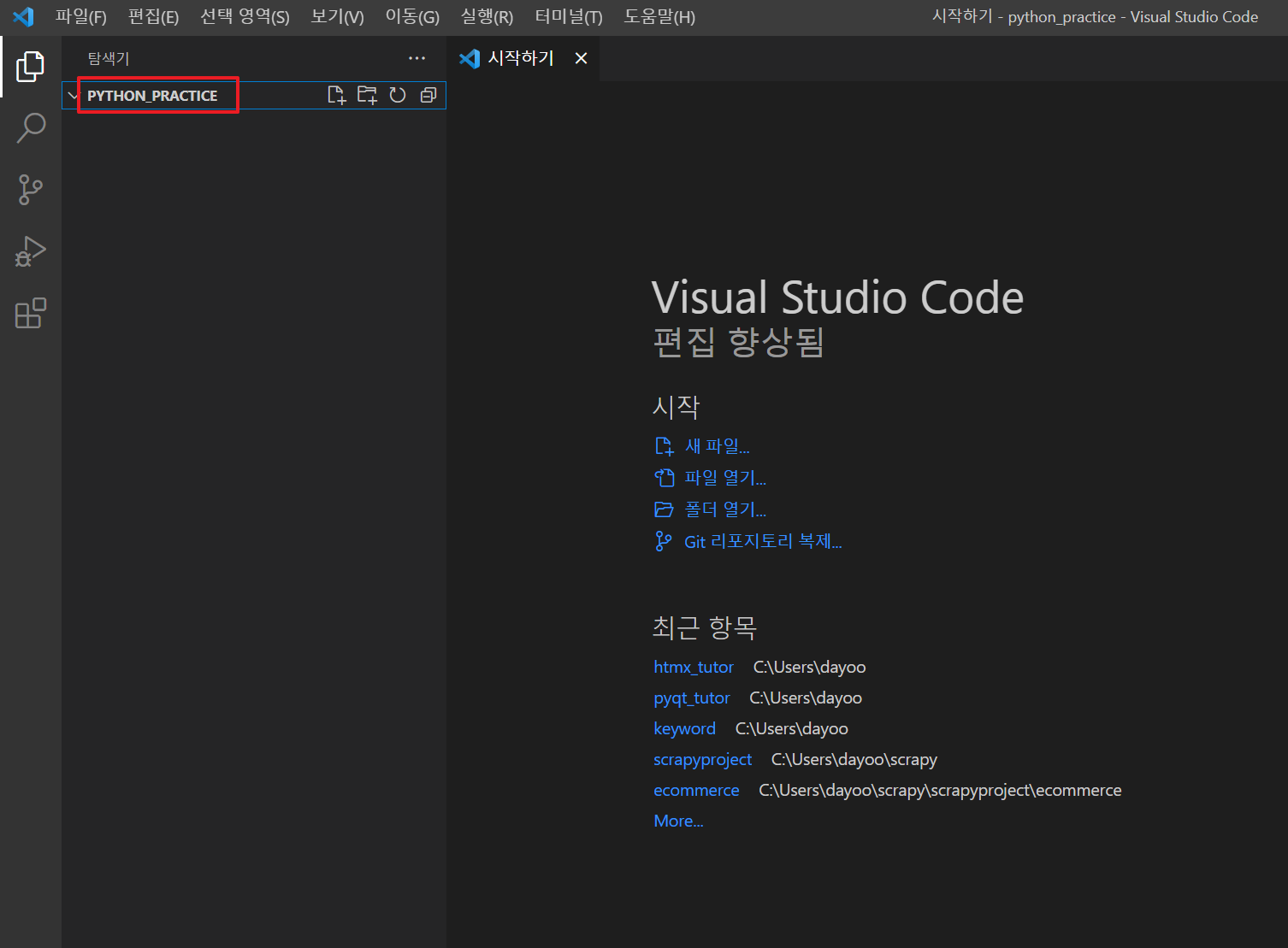This screenshot has width=1288, height=948.
Task: Open the Search view in the activity bar
Action: 31,128
